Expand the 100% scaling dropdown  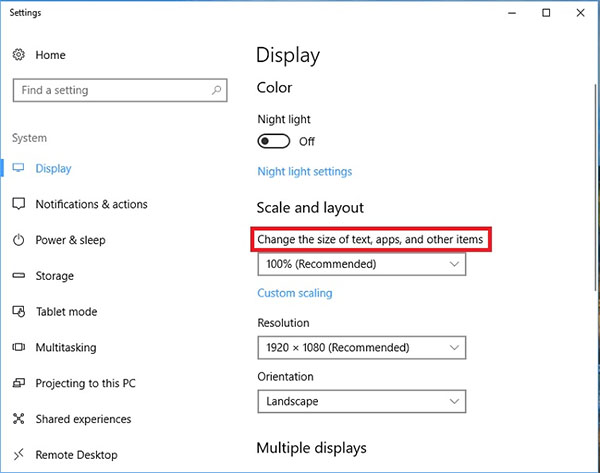pyautogui.click(x=361, y=264)
